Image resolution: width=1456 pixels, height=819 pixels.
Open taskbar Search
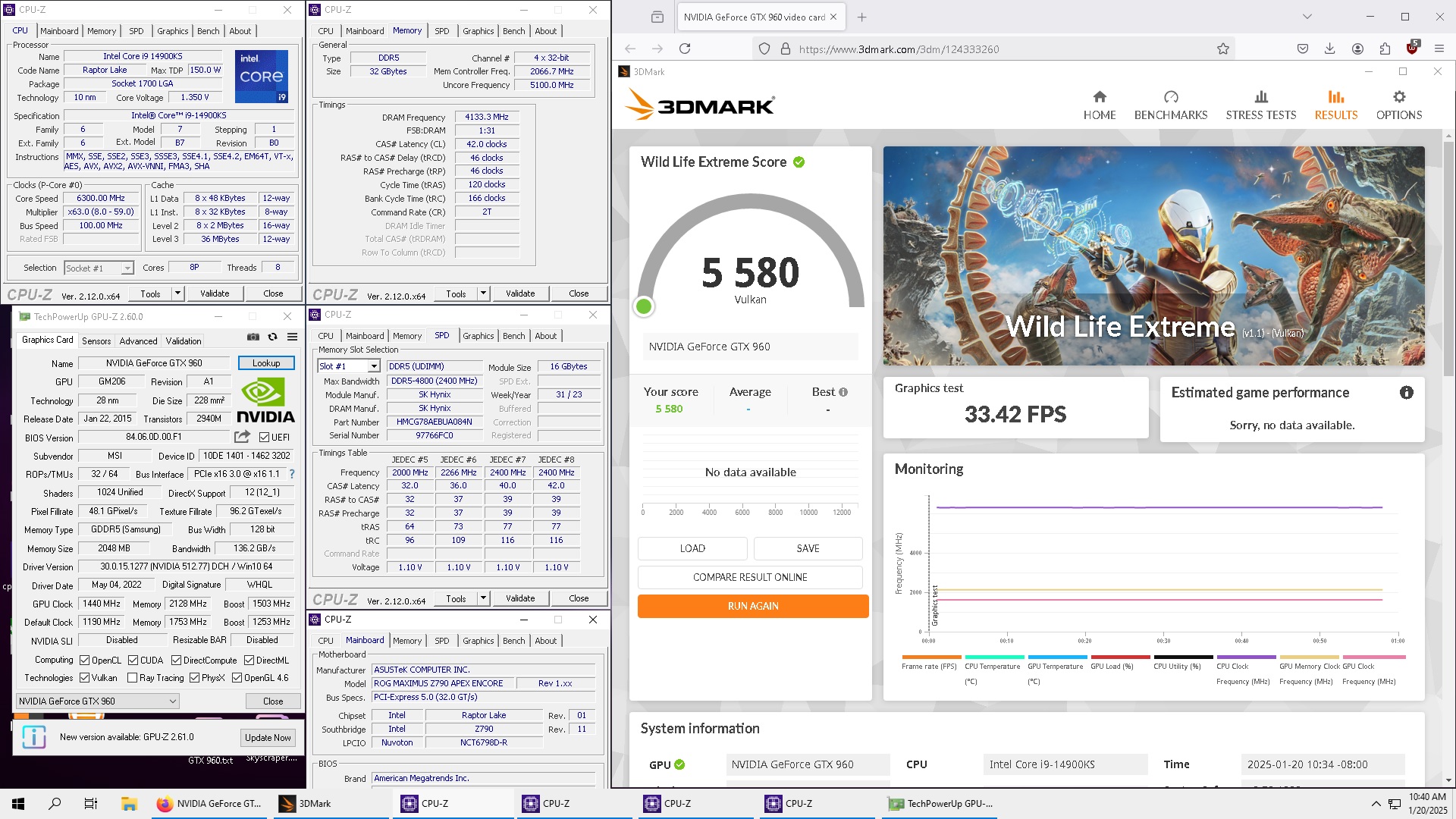(55, 804)
